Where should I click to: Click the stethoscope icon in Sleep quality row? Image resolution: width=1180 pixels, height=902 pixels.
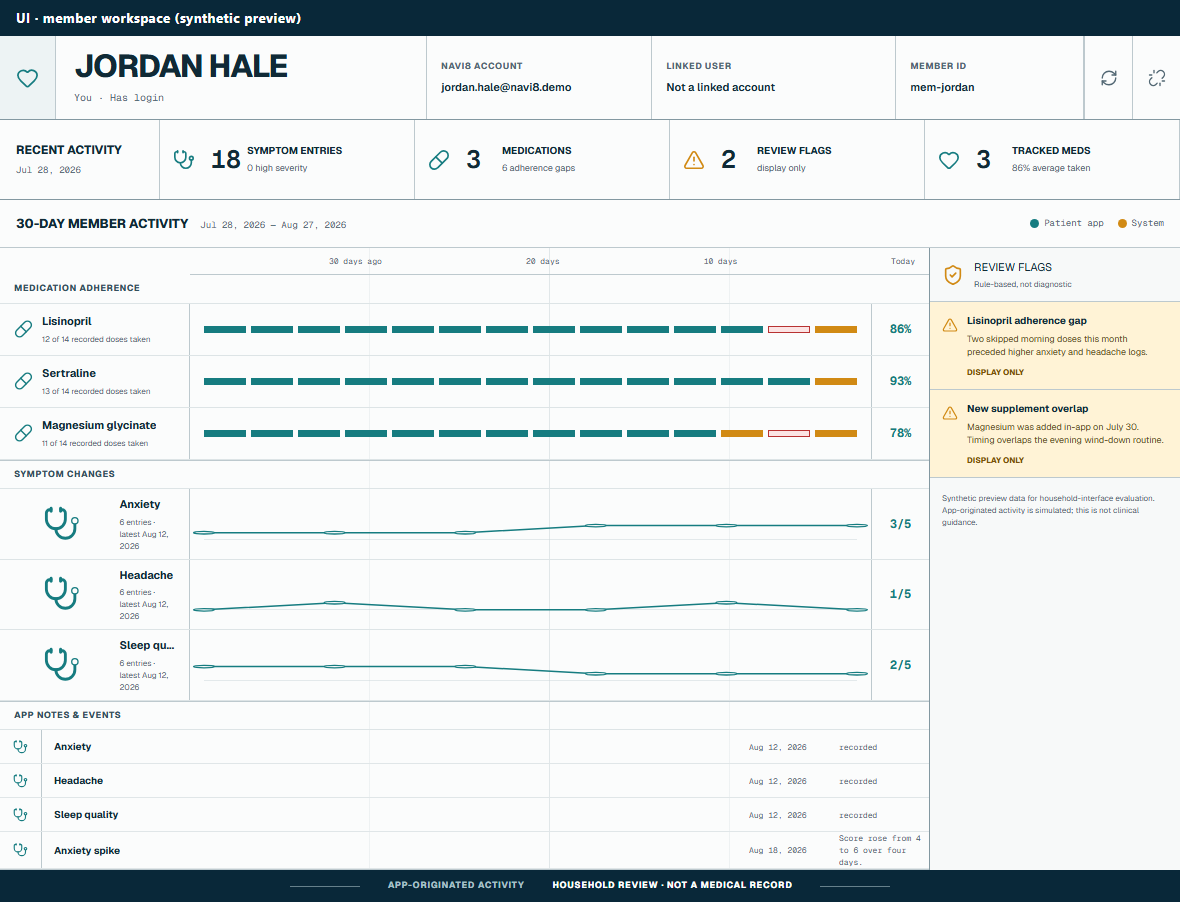[x=62, y=664]
